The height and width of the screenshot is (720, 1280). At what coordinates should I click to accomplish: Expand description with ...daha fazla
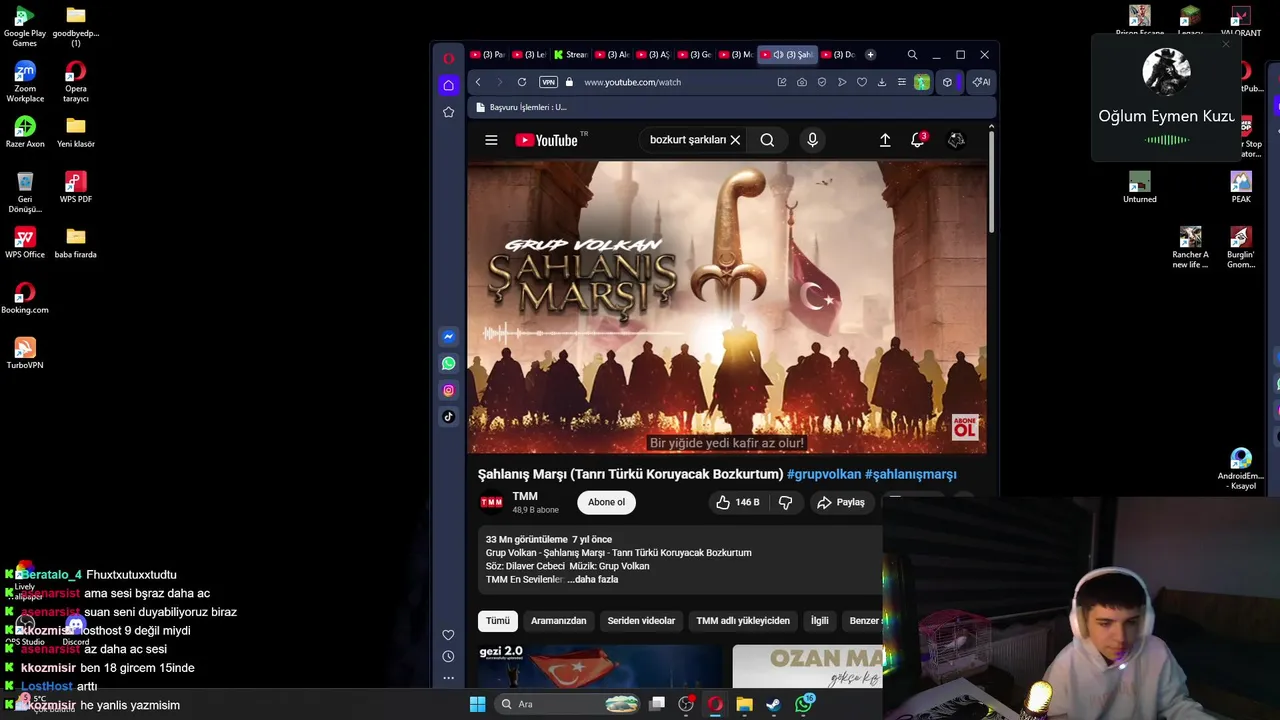point(593,579)
